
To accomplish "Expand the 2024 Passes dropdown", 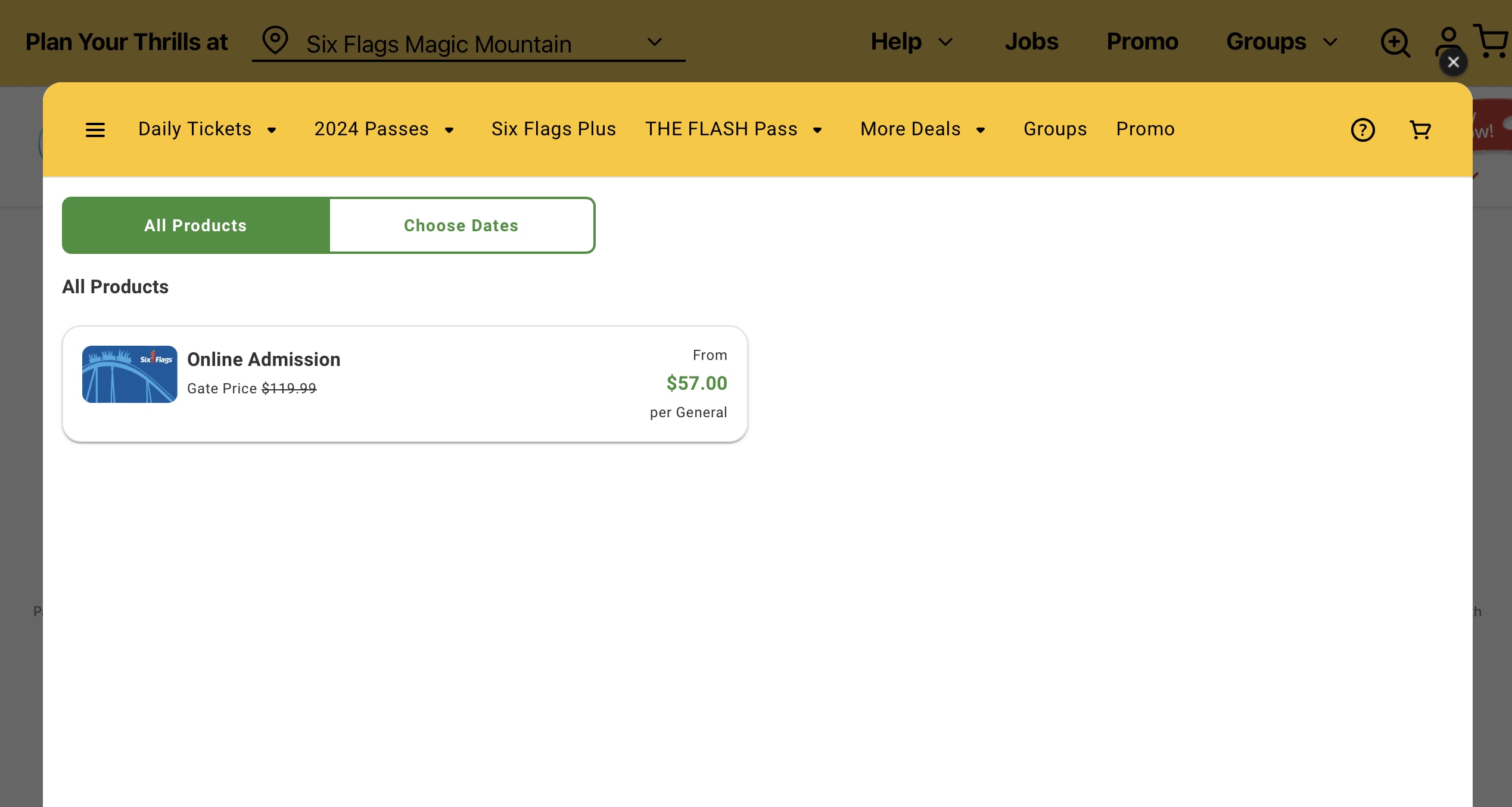I will [384, 129].
